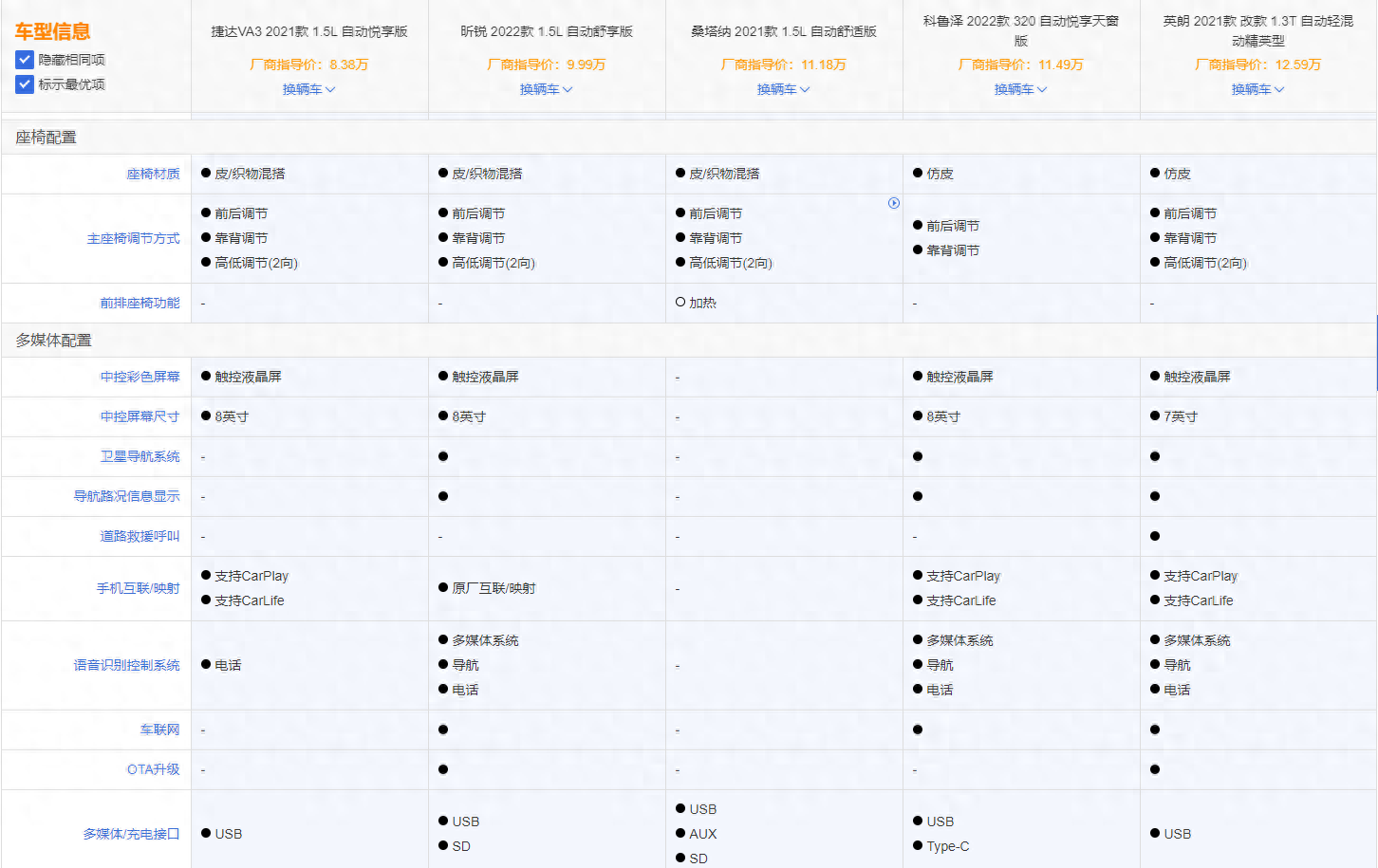Click 厂商指导价 12.59万 price
Screen dimensions: 1378x868
[x=1258, y=65]
